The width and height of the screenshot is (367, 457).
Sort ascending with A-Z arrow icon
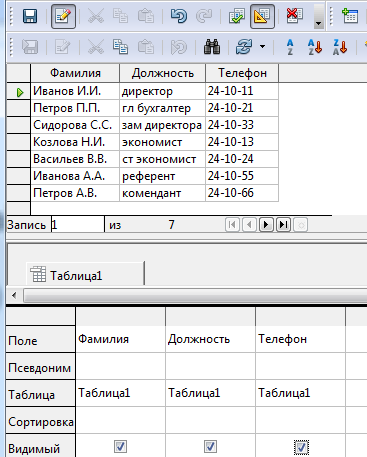(315, 47)
